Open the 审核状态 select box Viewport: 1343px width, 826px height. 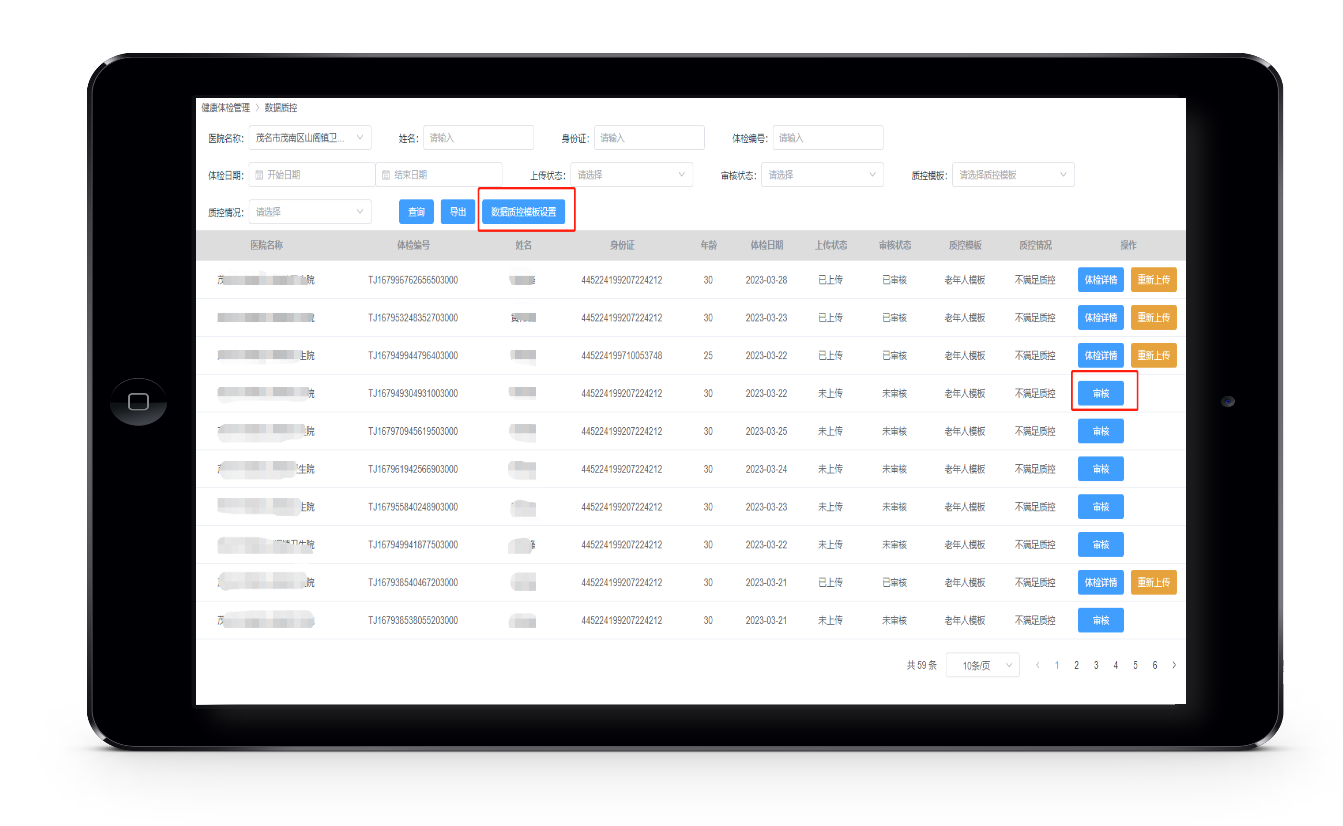click(x=821, y=175)
